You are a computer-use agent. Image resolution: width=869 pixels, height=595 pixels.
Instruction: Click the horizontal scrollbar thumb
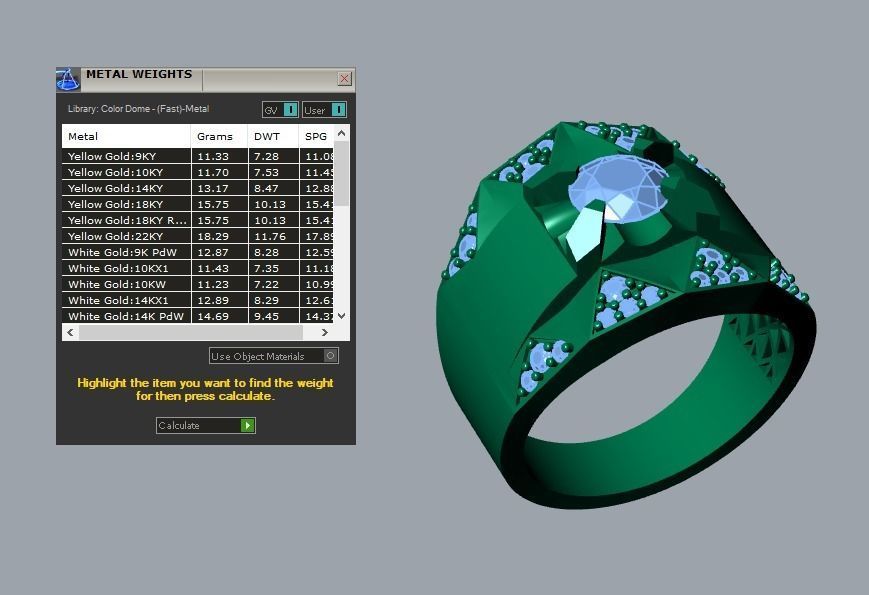coord(191,332)
